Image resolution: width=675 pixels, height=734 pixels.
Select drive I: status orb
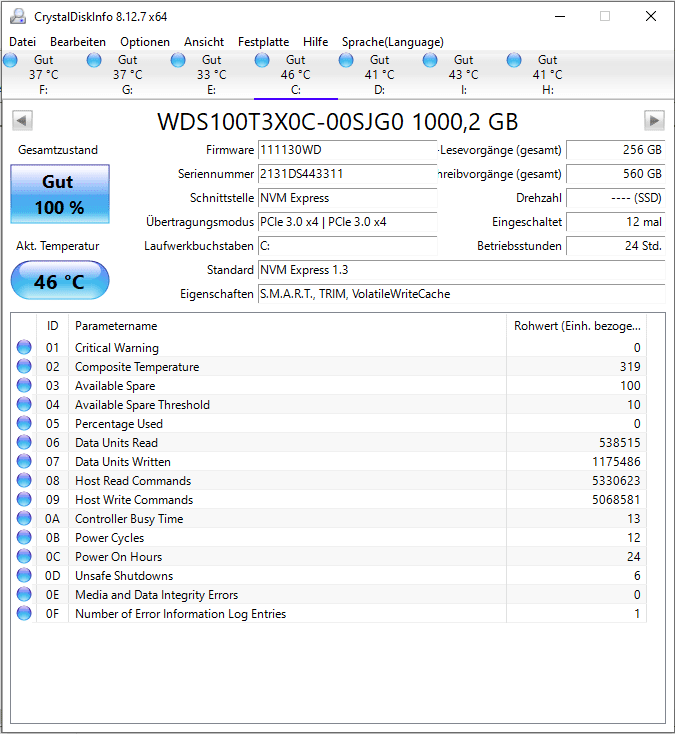tap(430, 60)
